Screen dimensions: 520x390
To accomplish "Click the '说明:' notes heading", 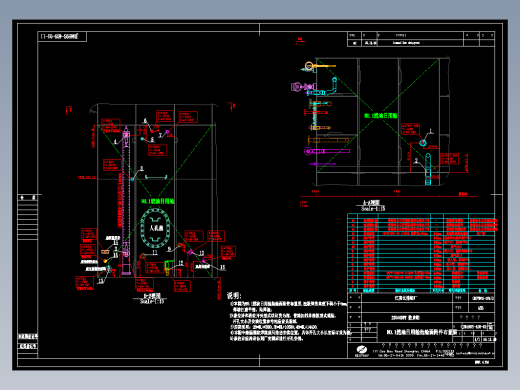I will (234, 295).
